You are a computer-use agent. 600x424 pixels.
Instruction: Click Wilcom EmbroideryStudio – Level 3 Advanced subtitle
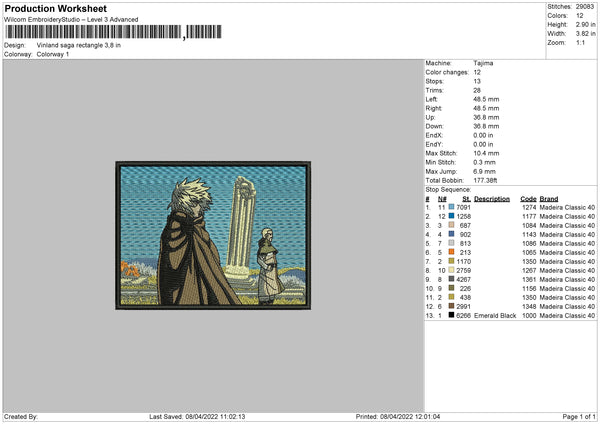71,20
